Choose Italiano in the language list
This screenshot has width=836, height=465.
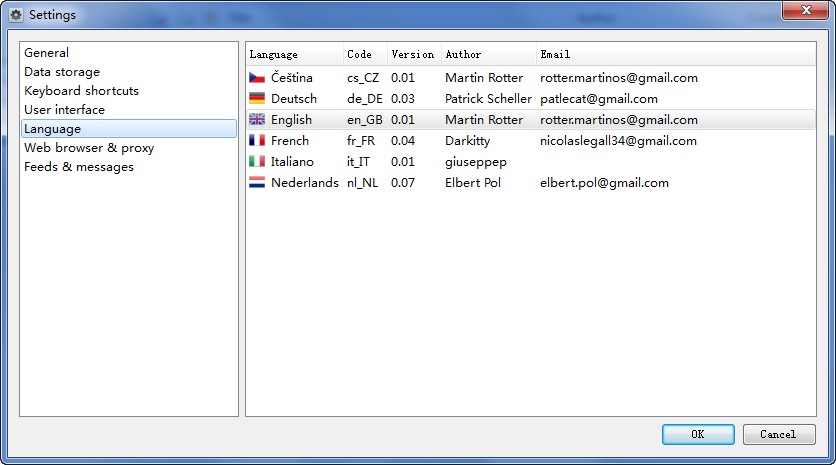pyautogui.click(x=531, y=162)
